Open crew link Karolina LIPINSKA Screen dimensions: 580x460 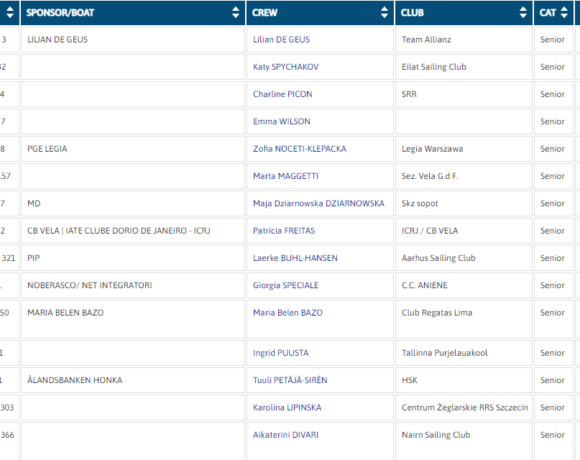coord(287,407)
